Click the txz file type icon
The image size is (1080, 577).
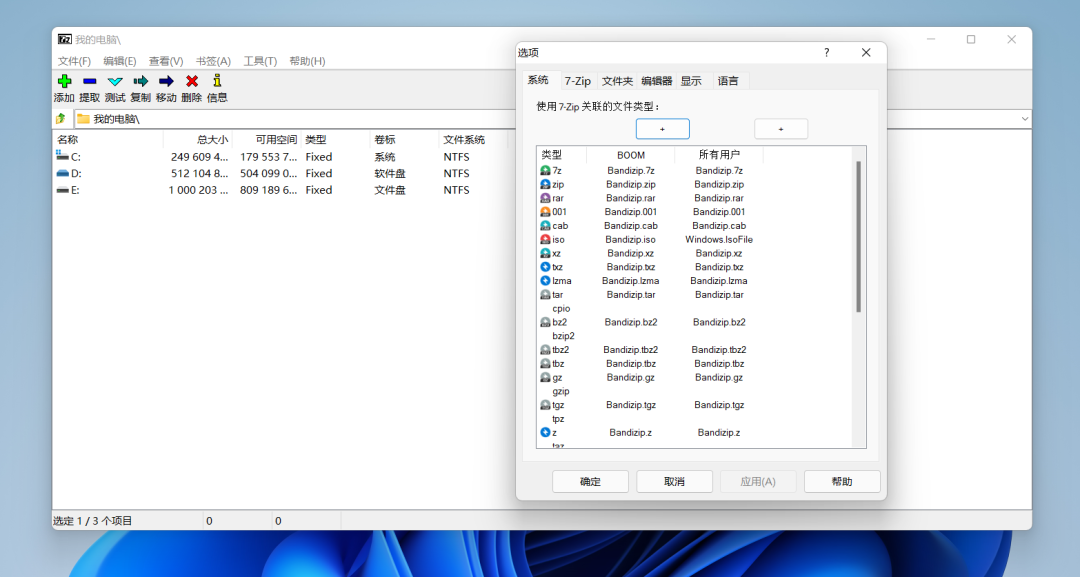click(x=545, y=266)
